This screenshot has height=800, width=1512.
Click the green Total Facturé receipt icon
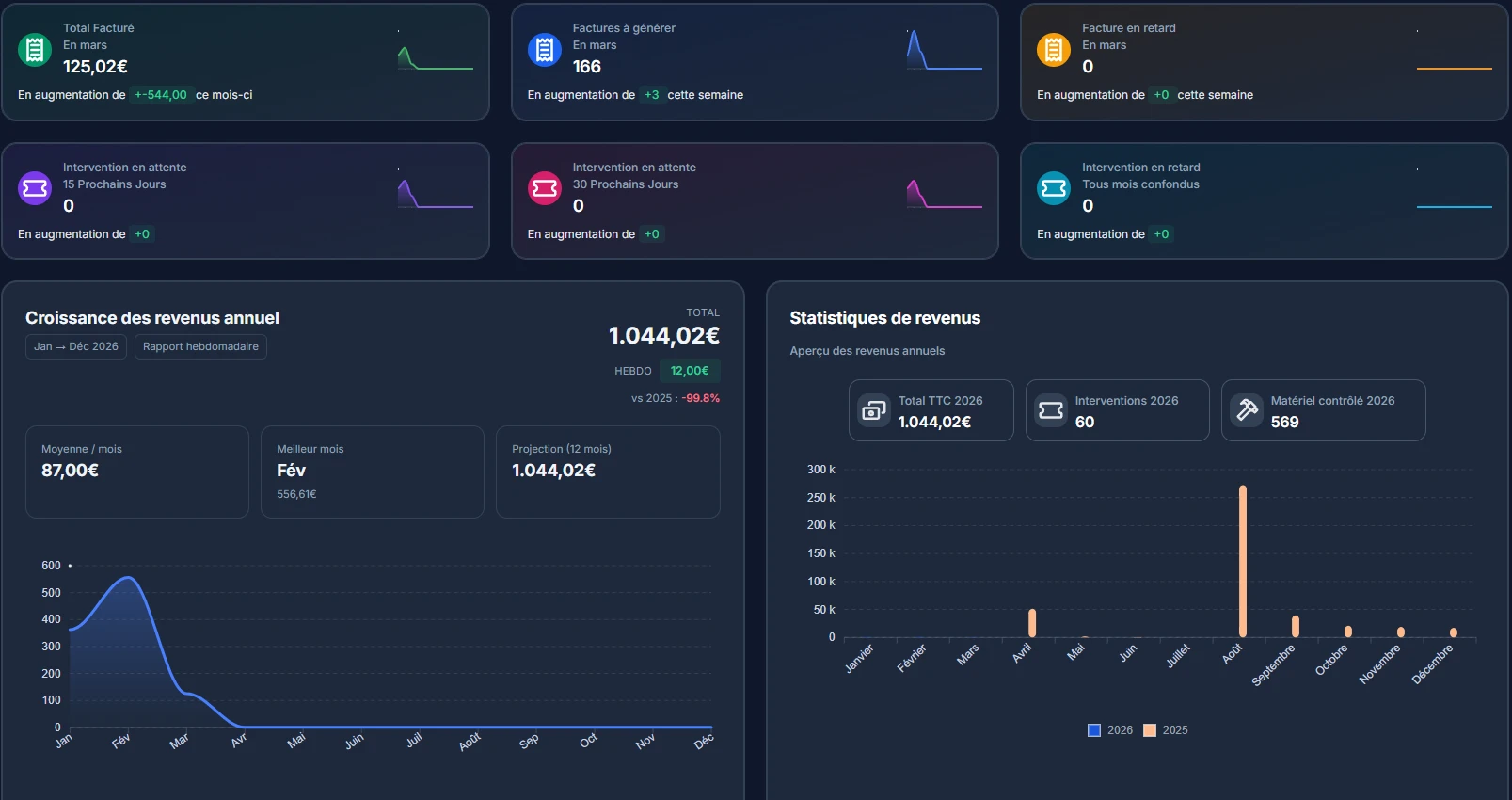pos(35,50)
